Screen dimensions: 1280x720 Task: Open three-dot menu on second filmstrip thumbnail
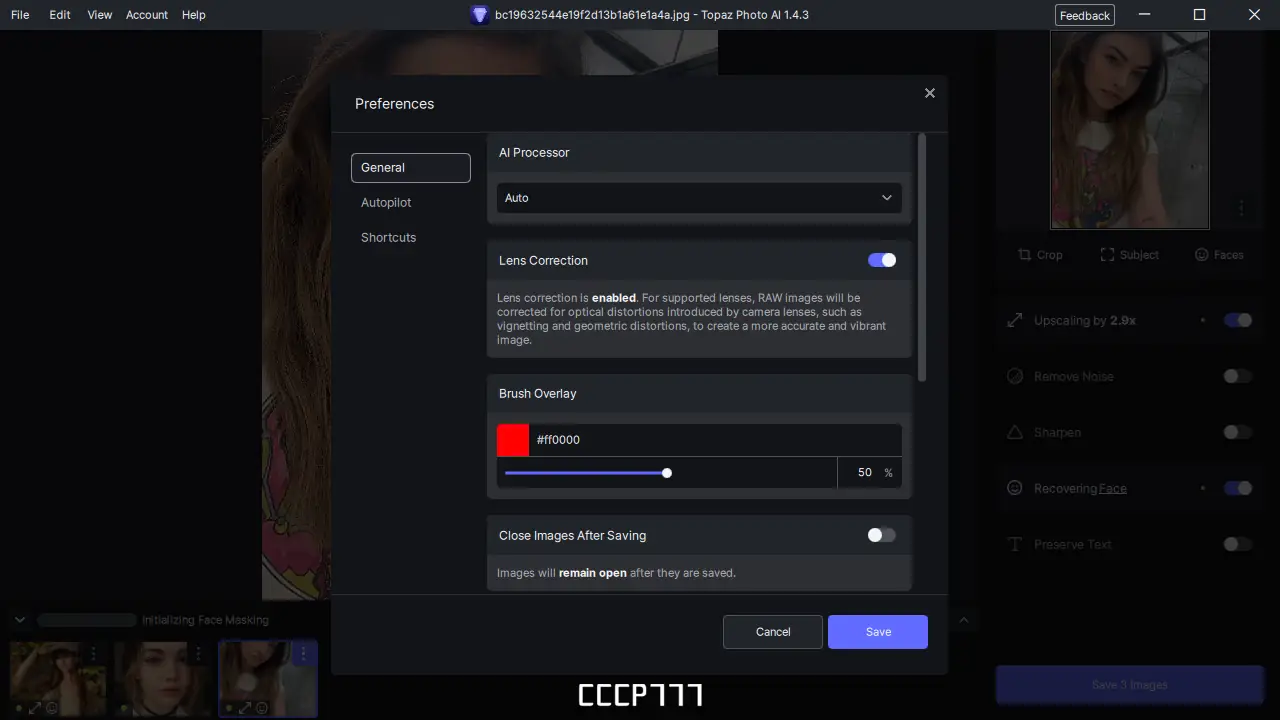[197, 653]
